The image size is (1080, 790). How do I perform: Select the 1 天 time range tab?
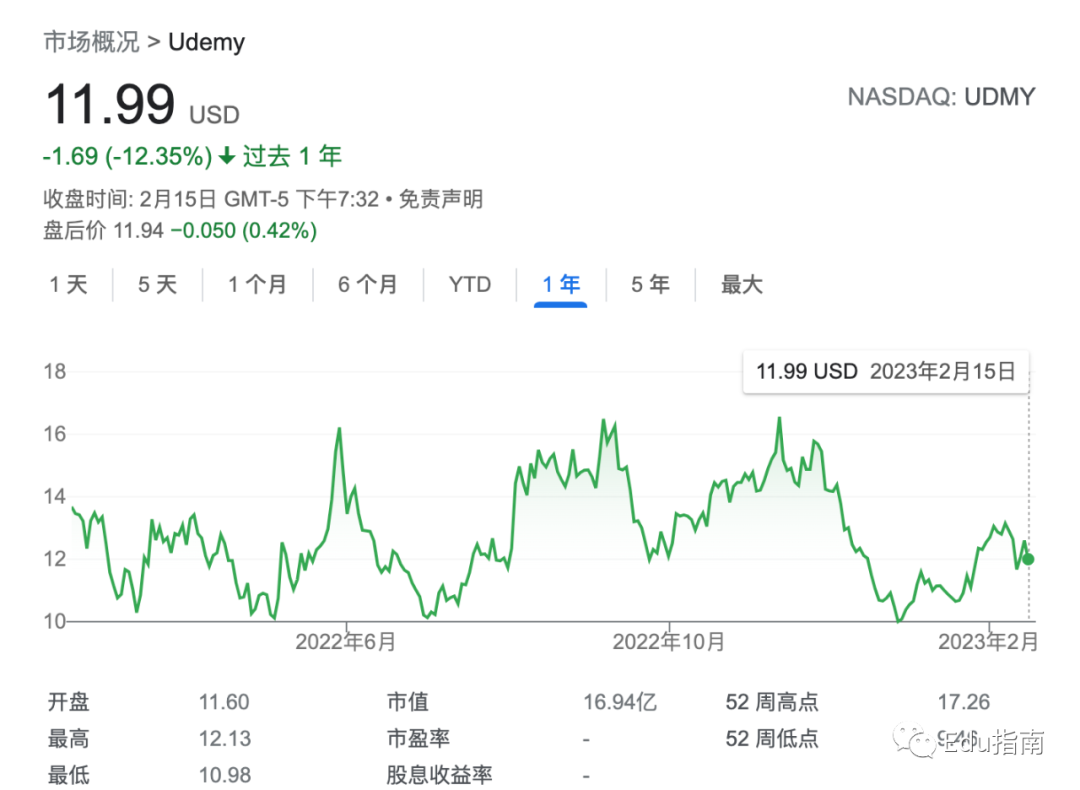click(x=69, y=285)
